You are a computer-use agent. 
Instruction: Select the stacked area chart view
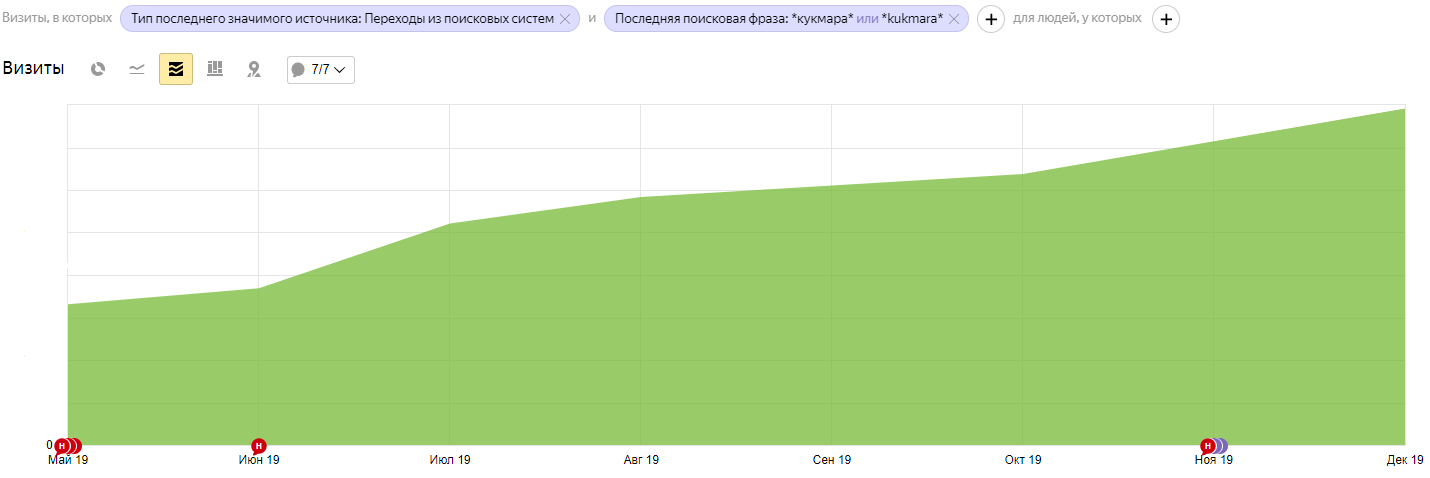pos(176,69)
